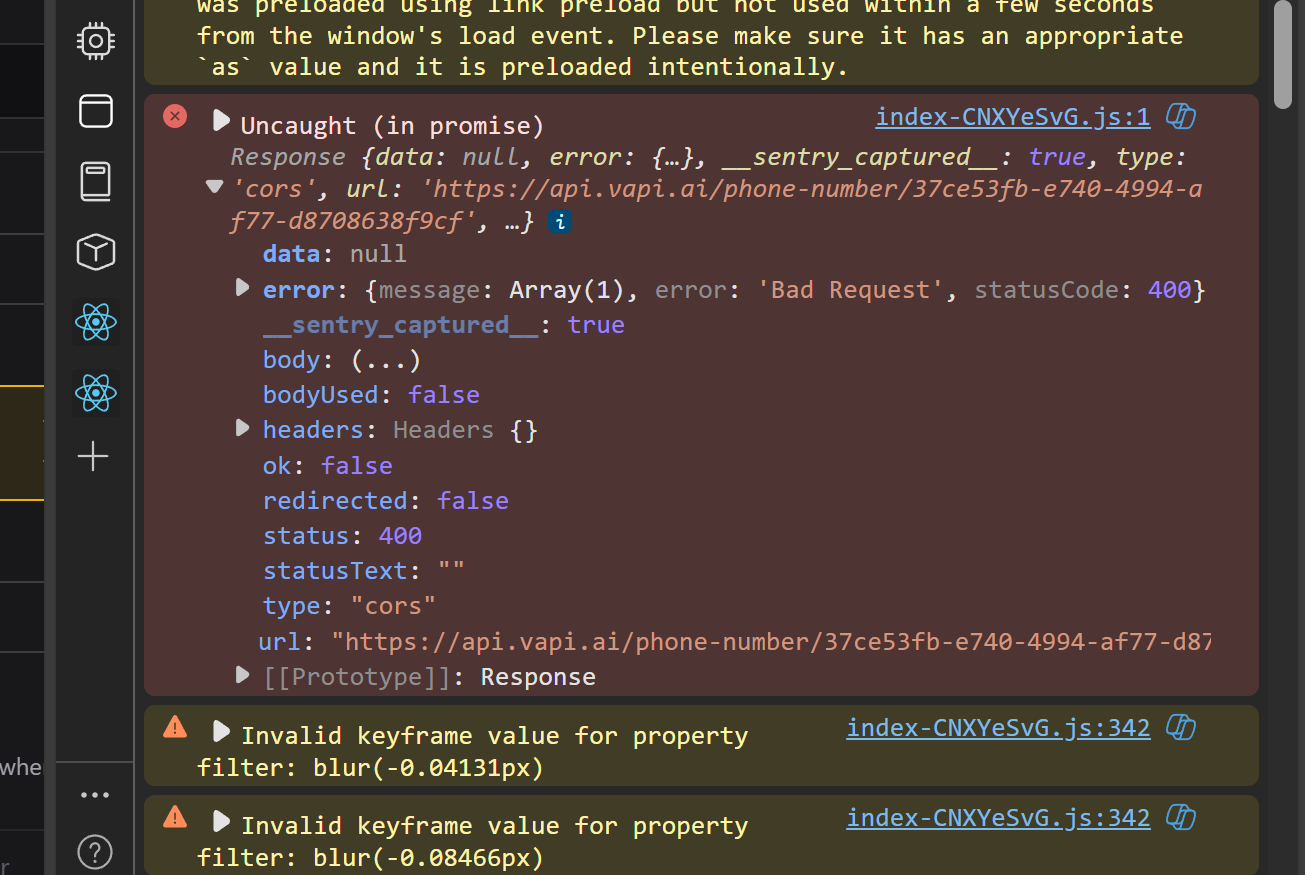Select the 'bodyUsed: false' property
The image size is (1305, 875).
[371, 395]
